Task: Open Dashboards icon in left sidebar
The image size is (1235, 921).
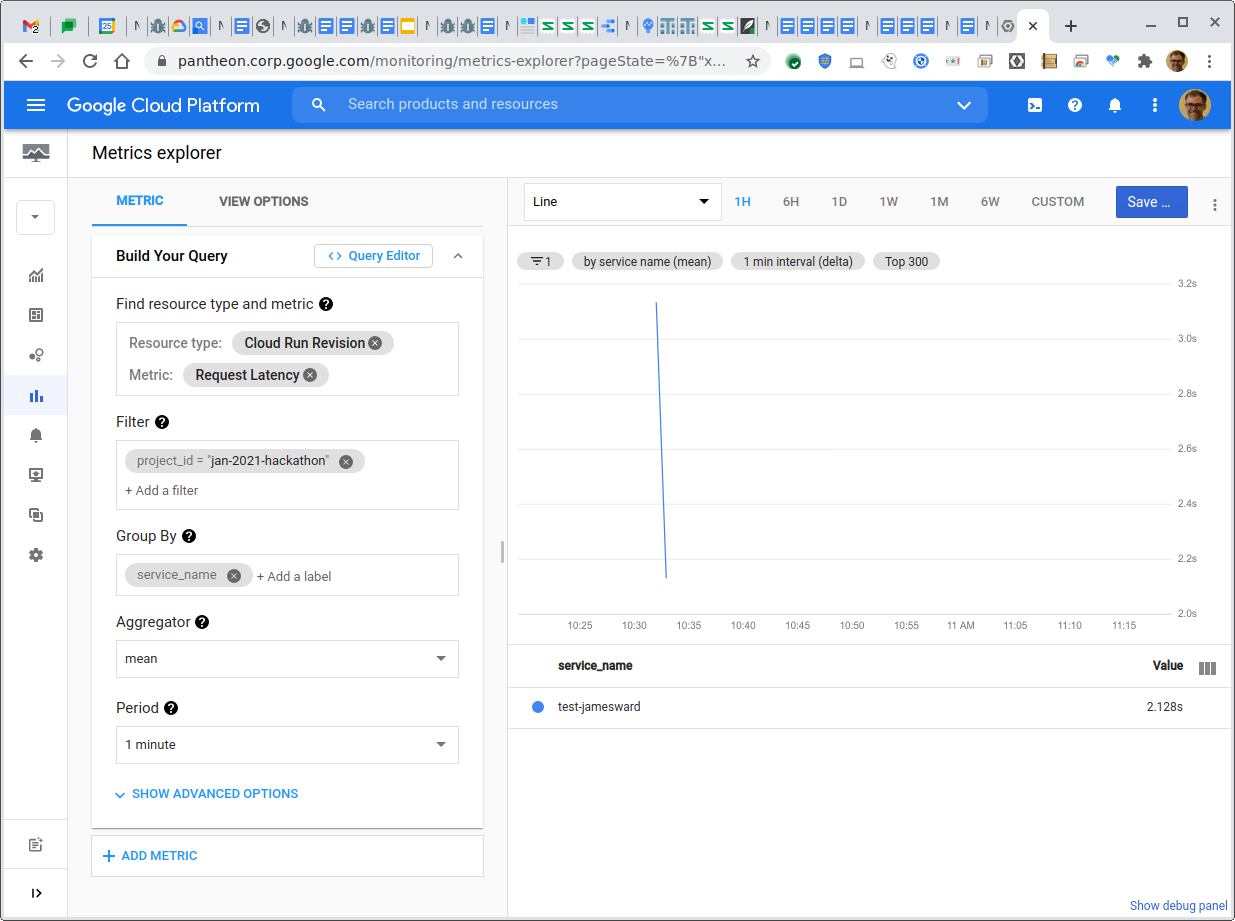Action: (36, 315)
